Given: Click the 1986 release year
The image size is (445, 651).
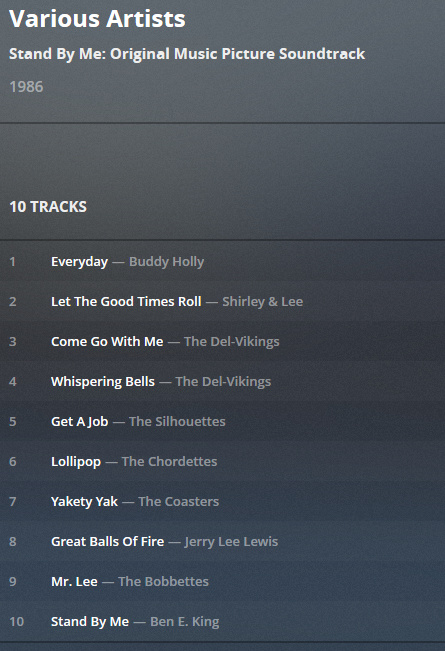Looking at the screenshot, I should [26, 87].
